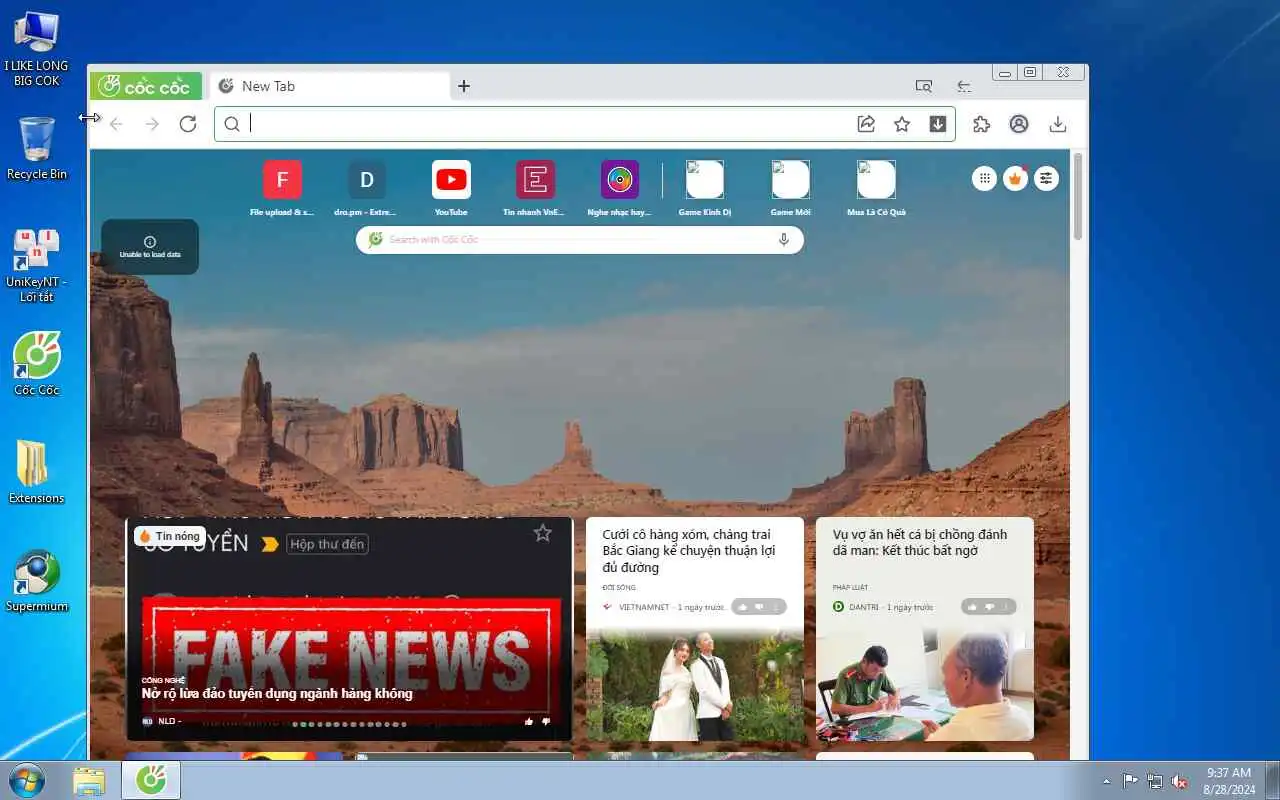Open the user profile icon
1280x800 pixels.
pyautogui.click(x=1019, y=124)
